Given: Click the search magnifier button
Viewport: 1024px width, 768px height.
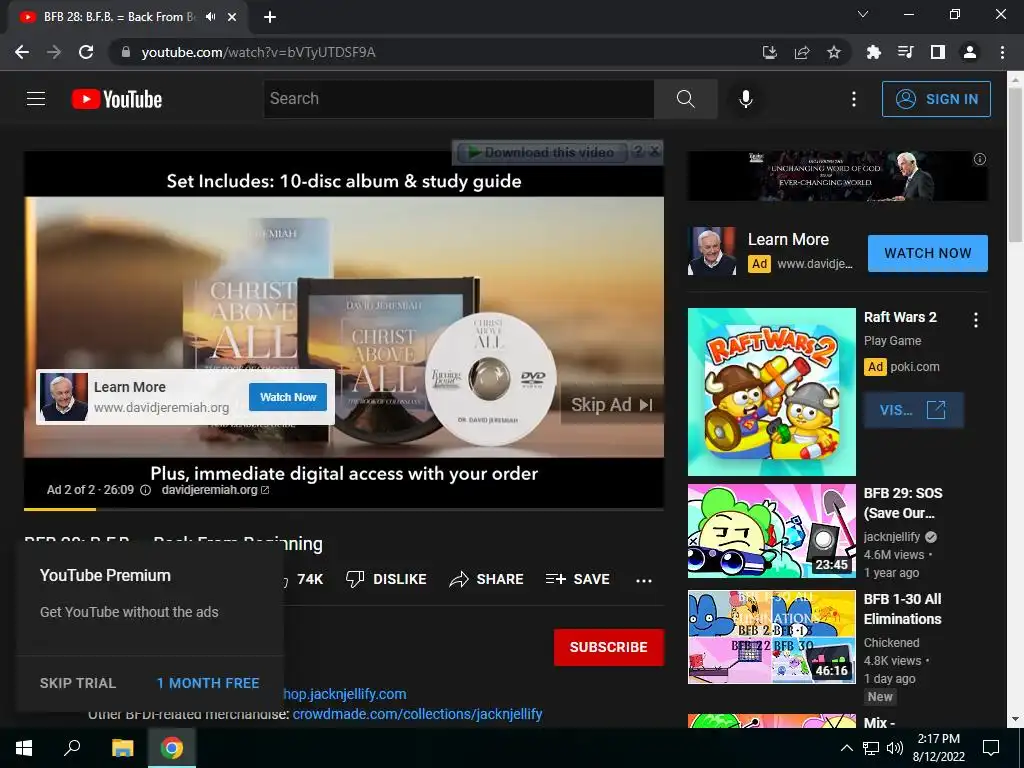Looking at the screenshot, I should click(686, 99).
